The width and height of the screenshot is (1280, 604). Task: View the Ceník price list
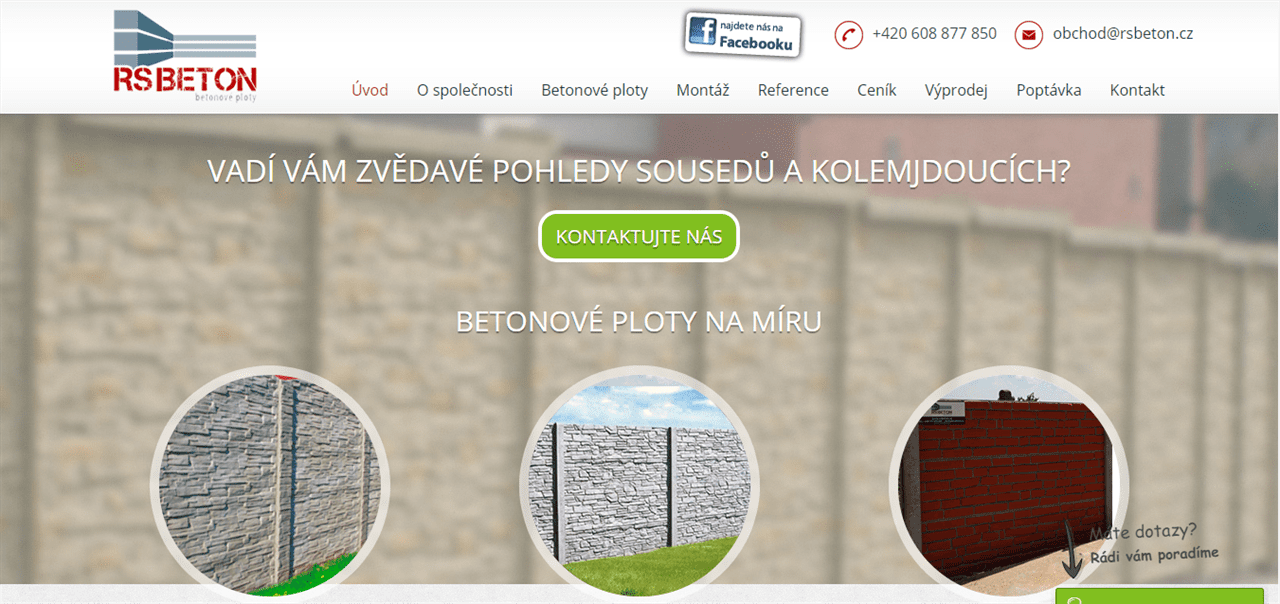877,90
